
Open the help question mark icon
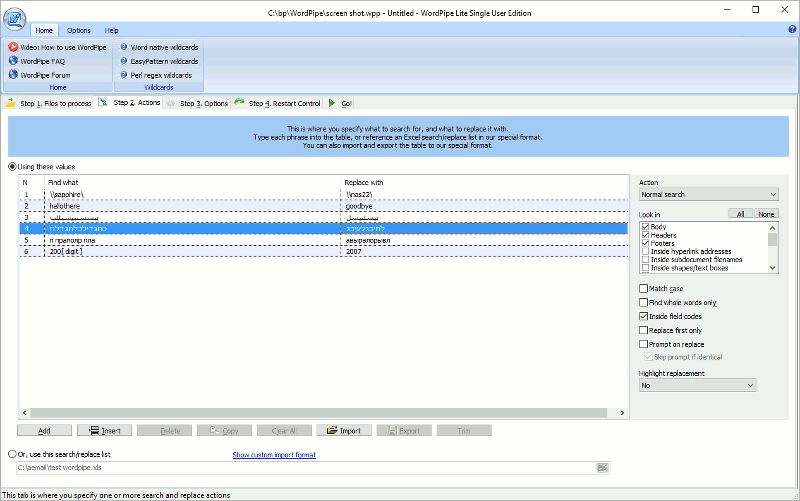tap(792, 30)
